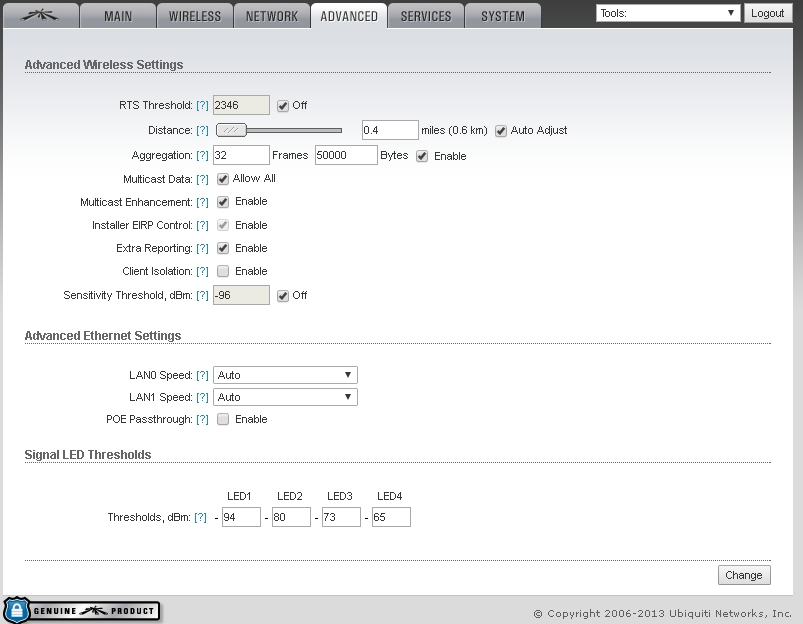Click the Aggregation Frames field
This screenshot has height=624, width=803.
241,155
